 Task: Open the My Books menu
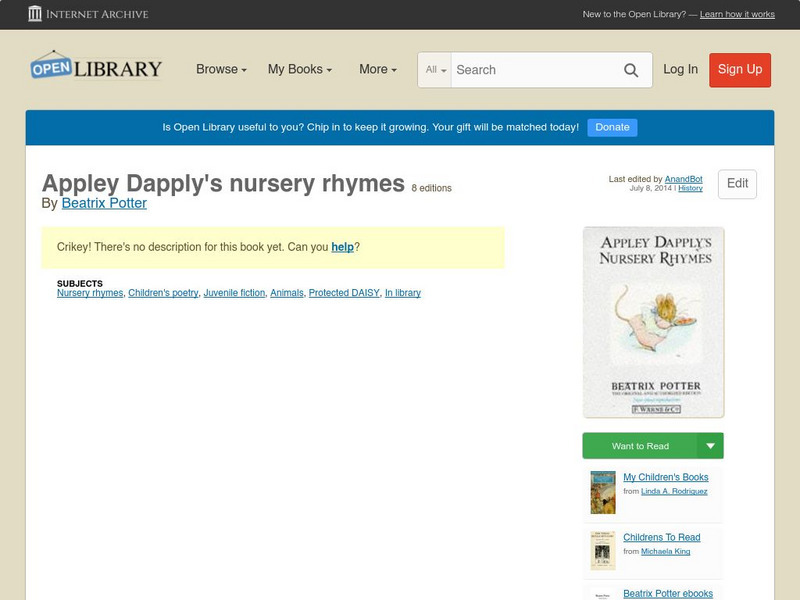(297, 69)
